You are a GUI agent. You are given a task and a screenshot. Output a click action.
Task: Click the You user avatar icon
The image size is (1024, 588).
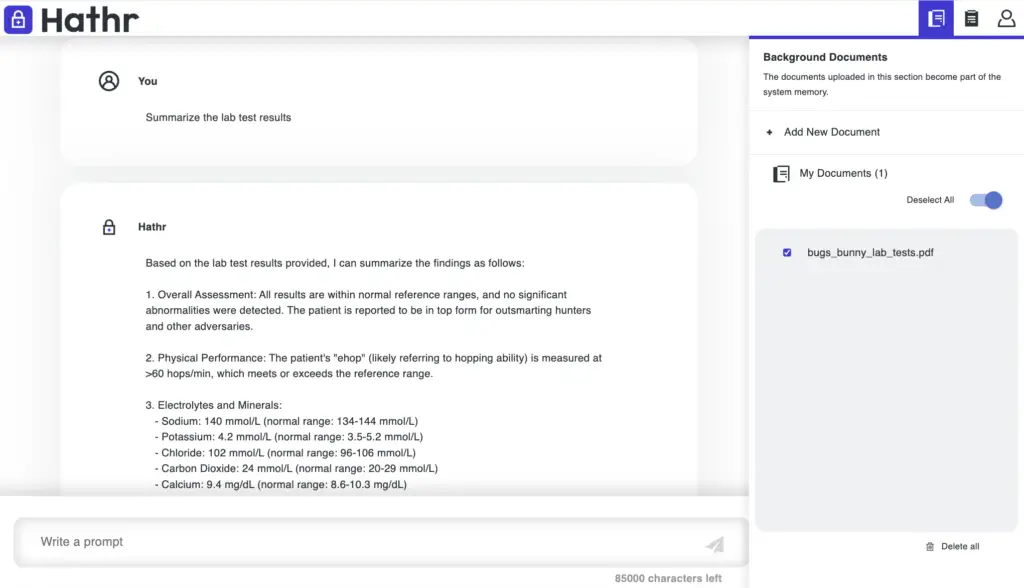[x=109, y=81]
